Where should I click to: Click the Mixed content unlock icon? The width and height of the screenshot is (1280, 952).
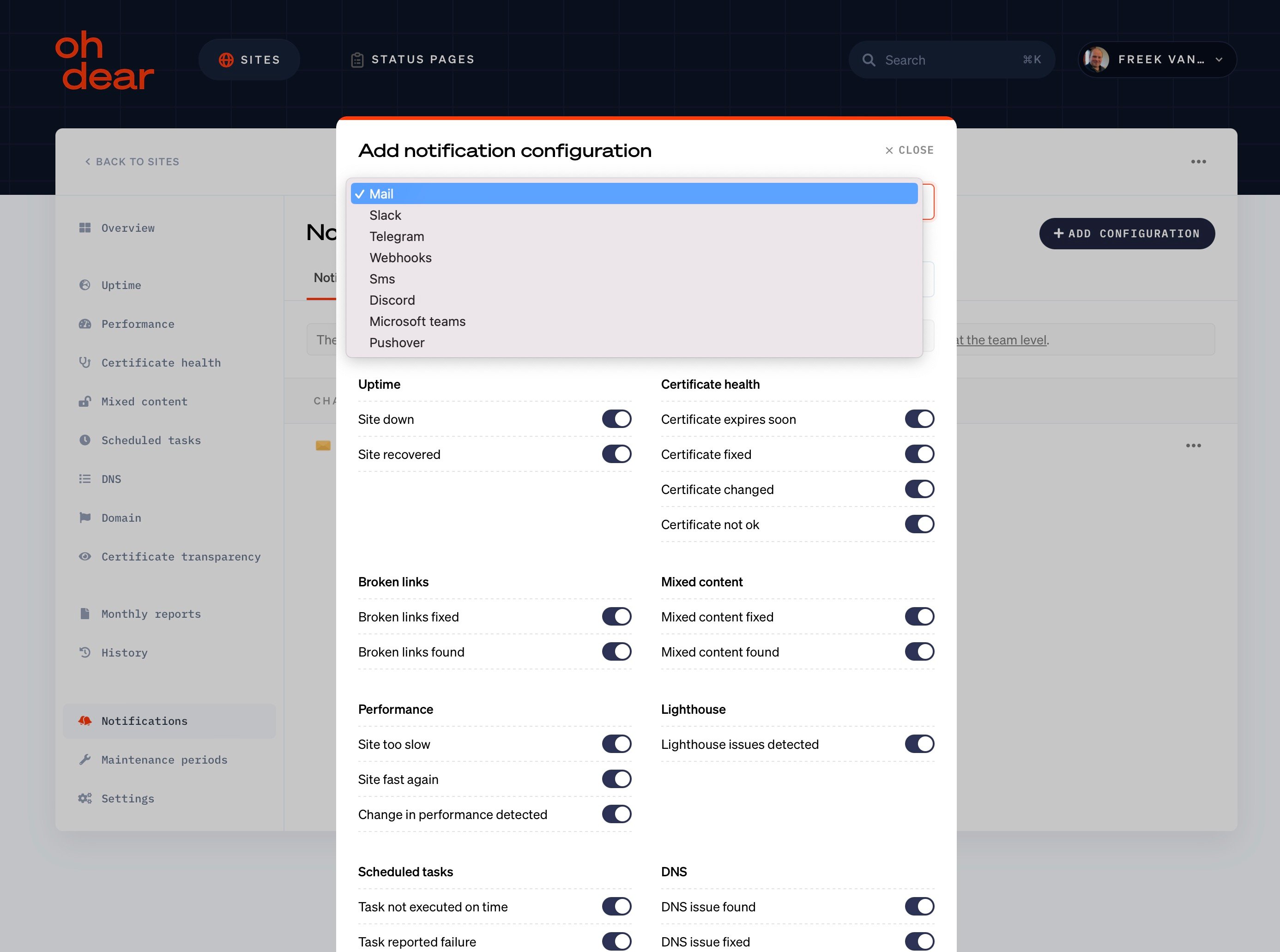tap(85, 401)
